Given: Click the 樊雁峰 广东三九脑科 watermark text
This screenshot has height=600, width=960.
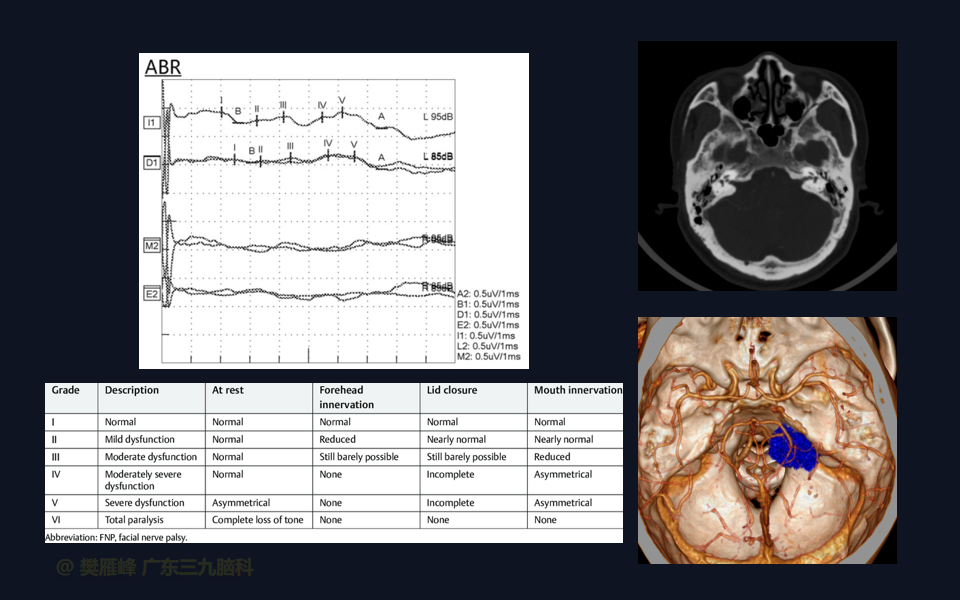Looking at the screenshot, I should tap(154, 568).
